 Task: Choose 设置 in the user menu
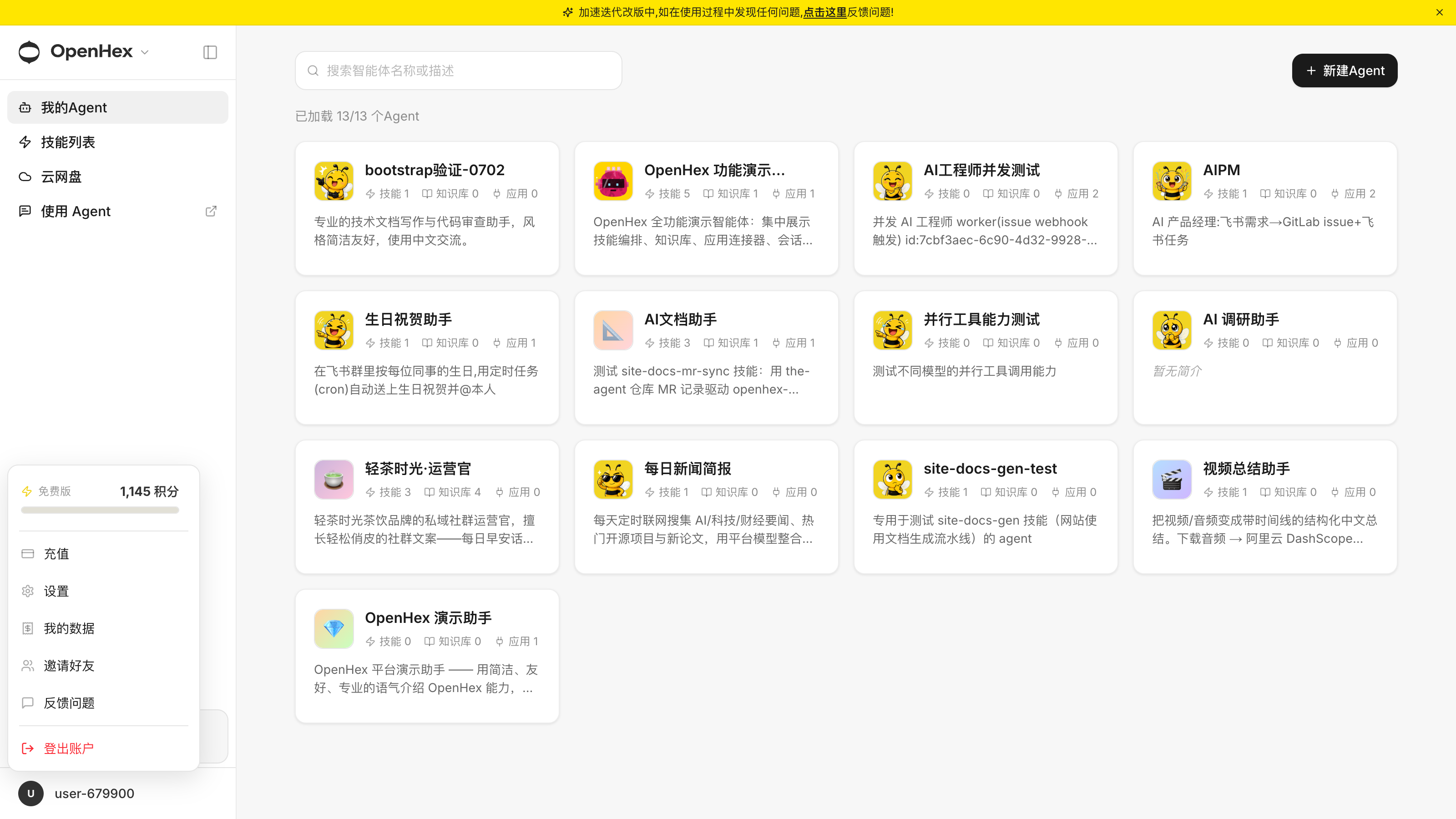coord(103,591)
